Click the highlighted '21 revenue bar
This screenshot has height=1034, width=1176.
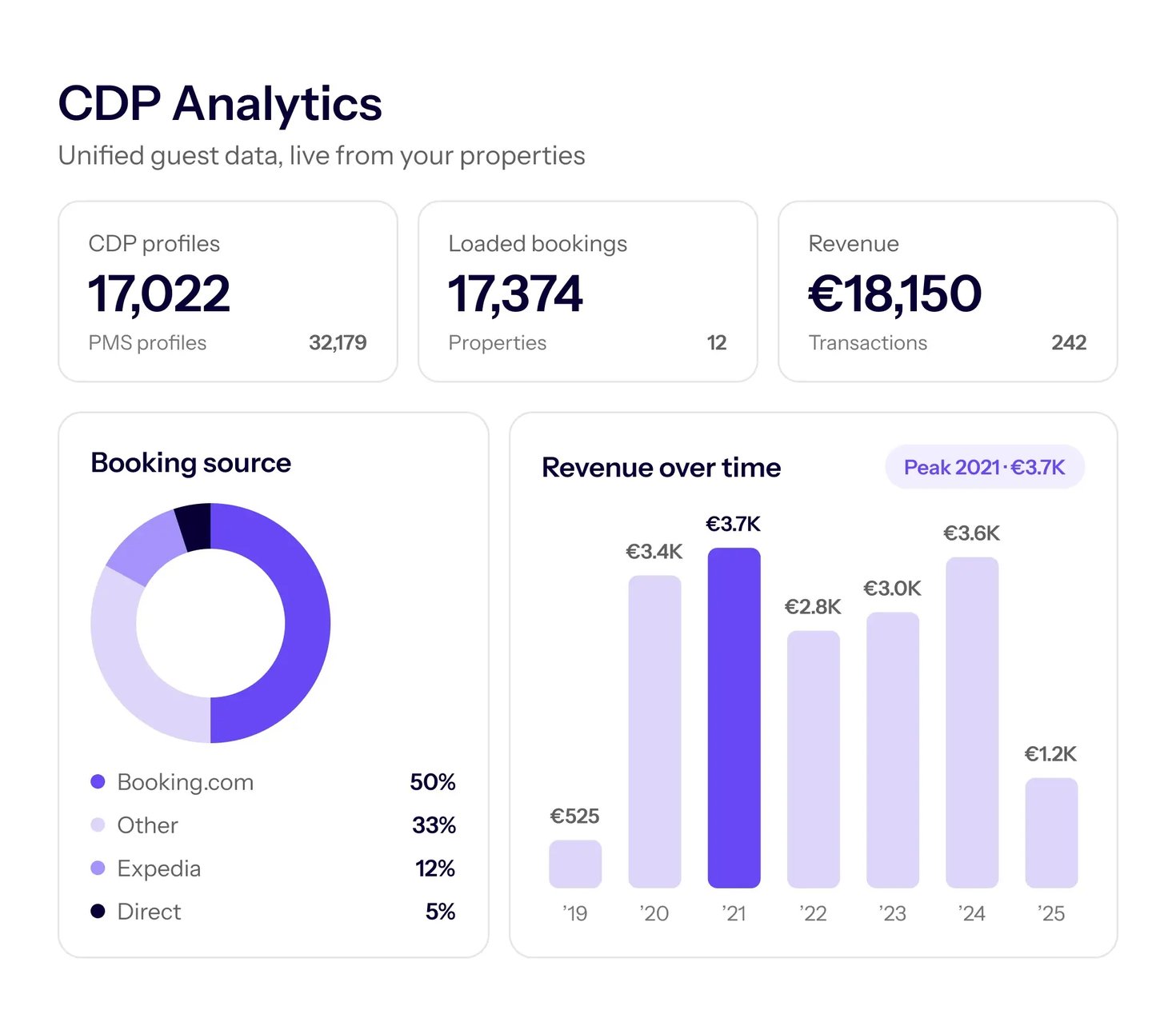pyautogui.click(x=734, y=717)
